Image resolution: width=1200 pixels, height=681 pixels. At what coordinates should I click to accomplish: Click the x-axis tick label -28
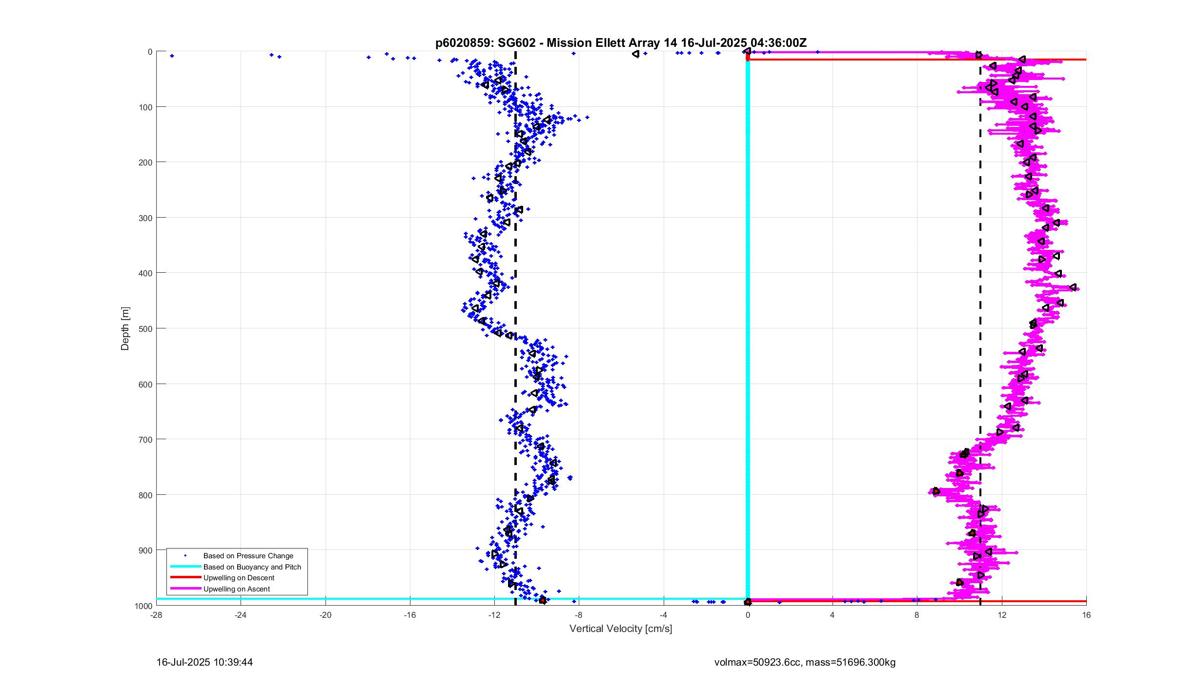156,615
